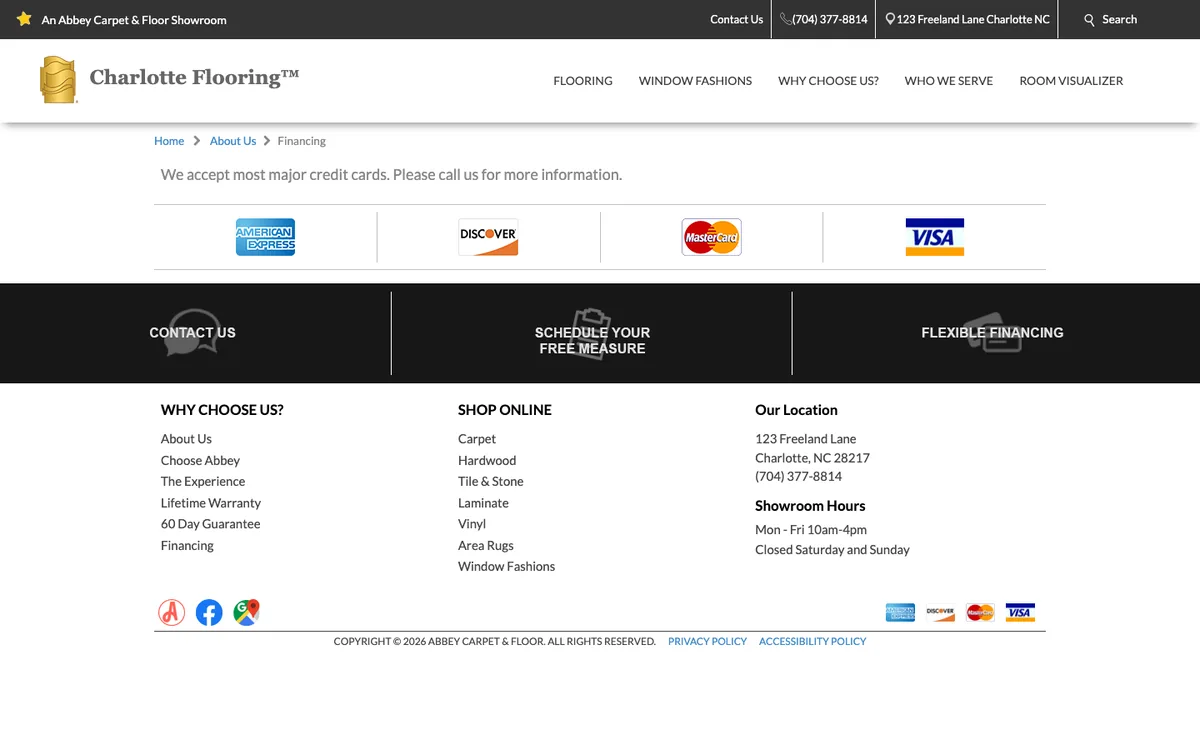
Task: Click the Mon - Fri 10am-4pm hours text
Action: click(811, 530)
